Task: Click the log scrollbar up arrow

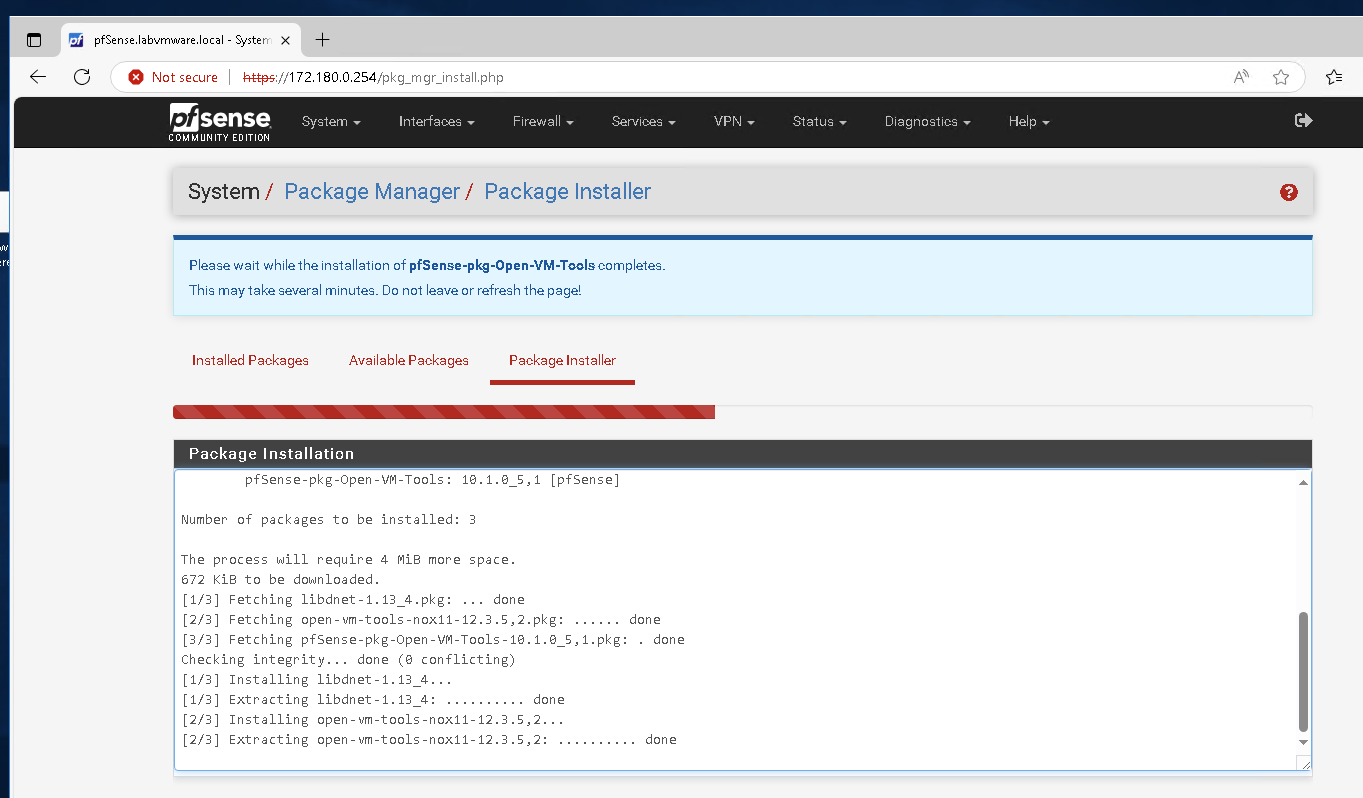Action: (x=1303, y=483)
